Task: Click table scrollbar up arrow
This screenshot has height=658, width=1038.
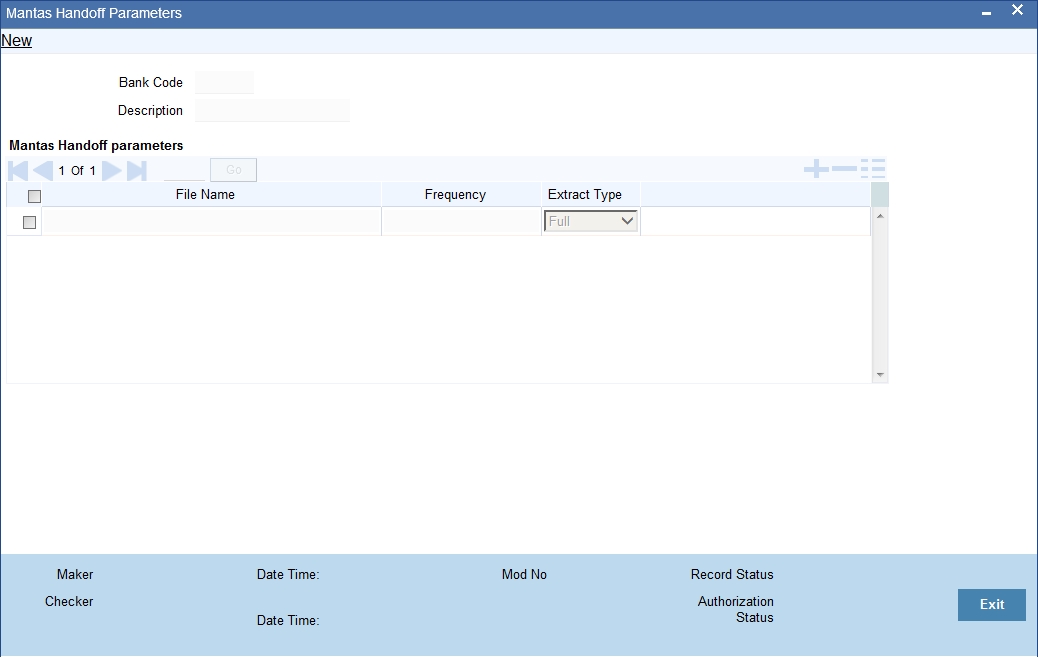Action: [x=880, y=216]
